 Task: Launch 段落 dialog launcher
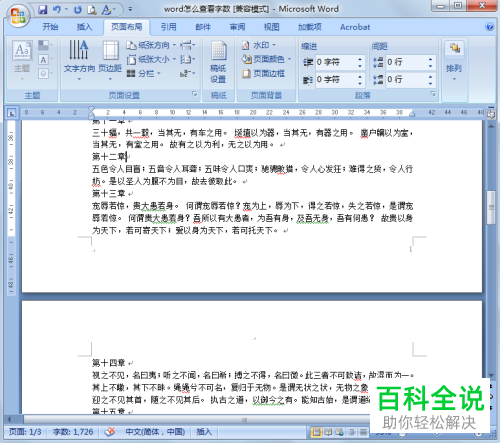tap(433, 94)
